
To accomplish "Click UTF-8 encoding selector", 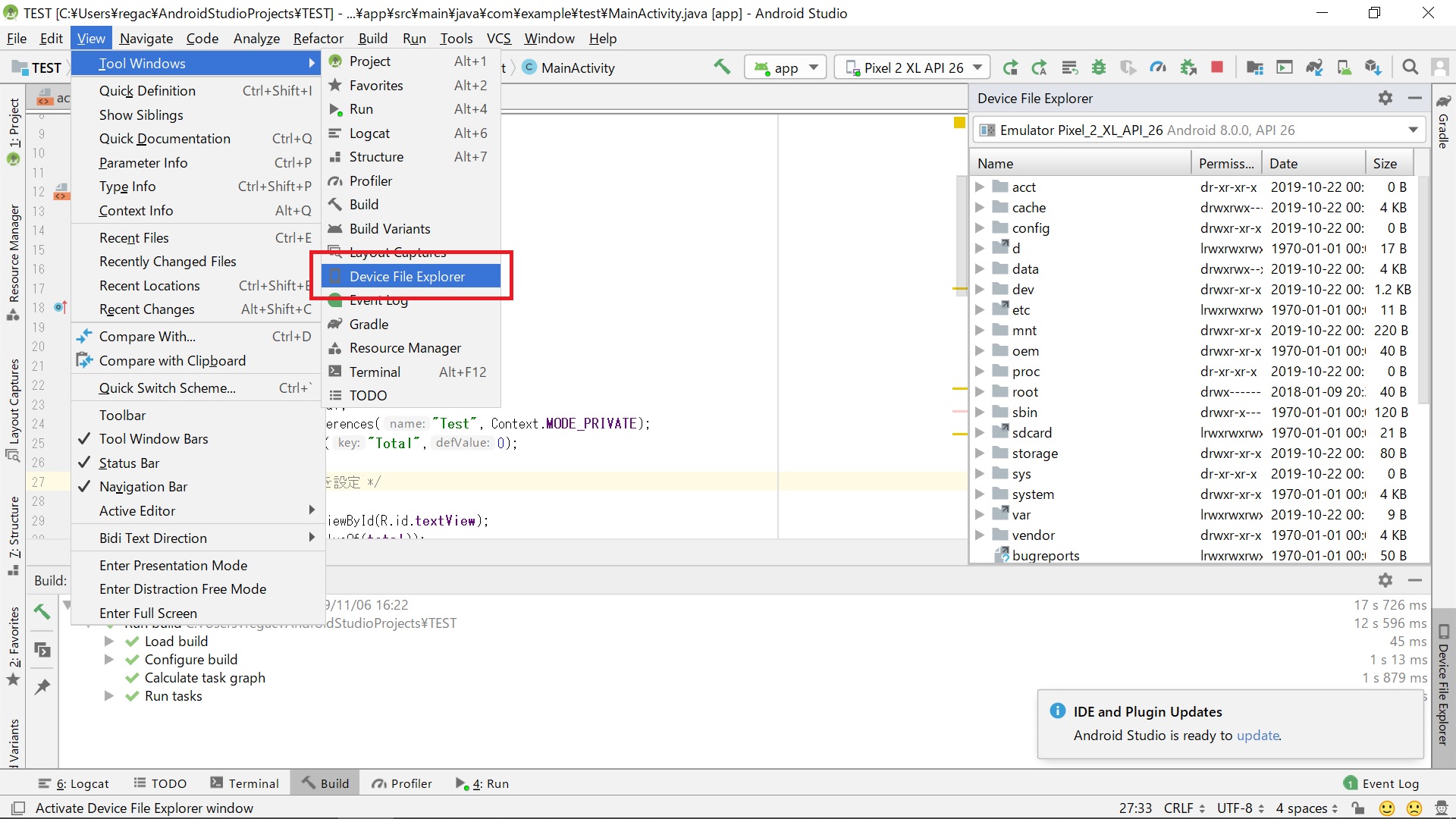I will (1241, 808).
